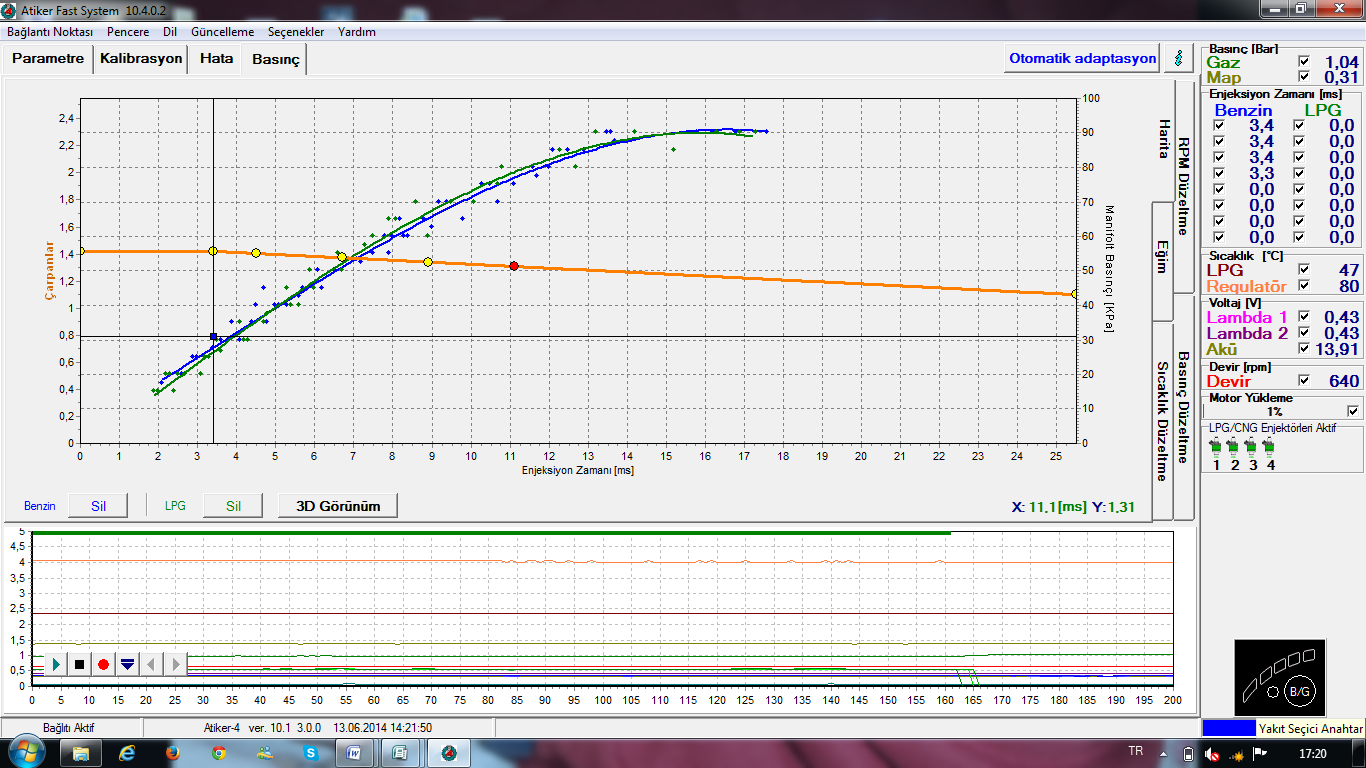Switch to the Hata tab
This screenshot has height=768, width=1366.
[x=216, y=59]
